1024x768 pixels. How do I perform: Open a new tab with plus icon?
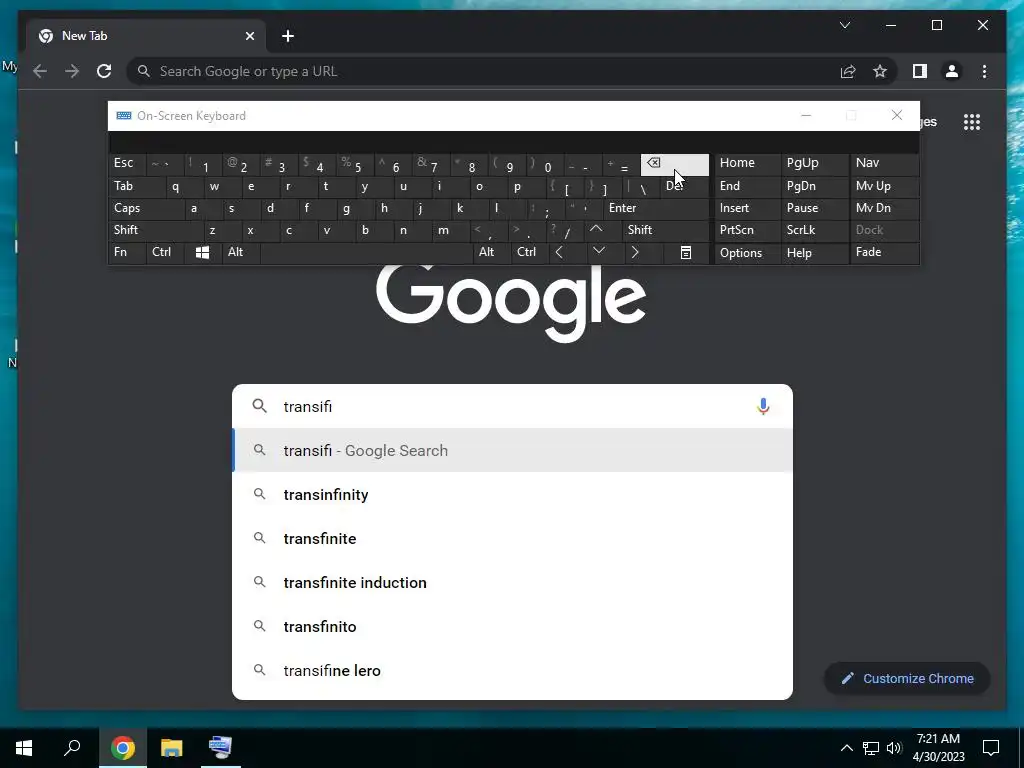(x=288, y=36)
